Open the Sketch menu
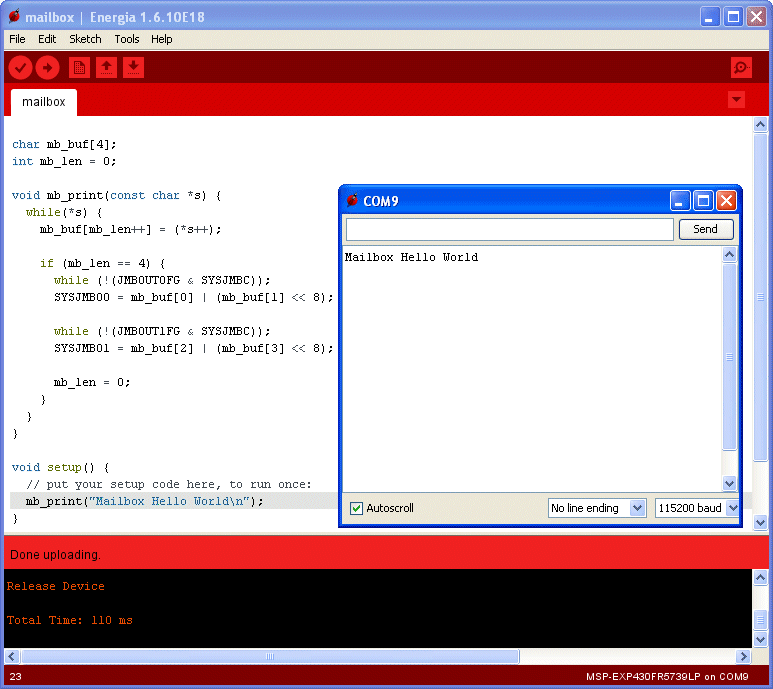 click(85, 39)
